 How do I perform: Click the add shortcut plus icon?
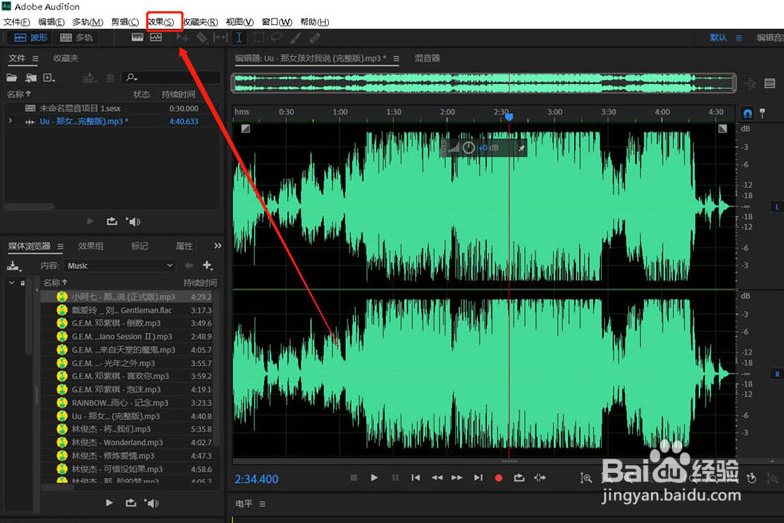208,265
